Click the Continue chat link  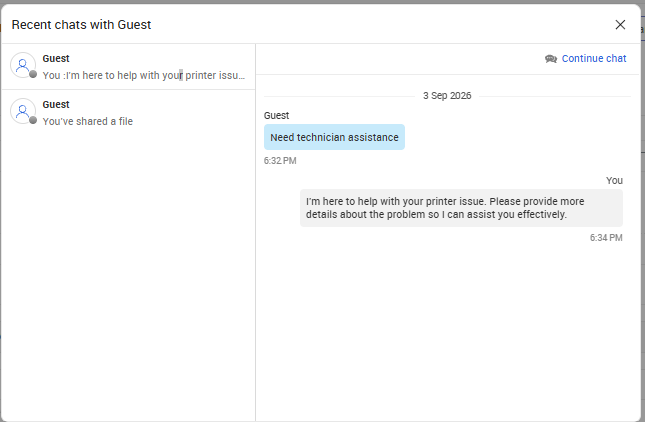coord(594,58)
